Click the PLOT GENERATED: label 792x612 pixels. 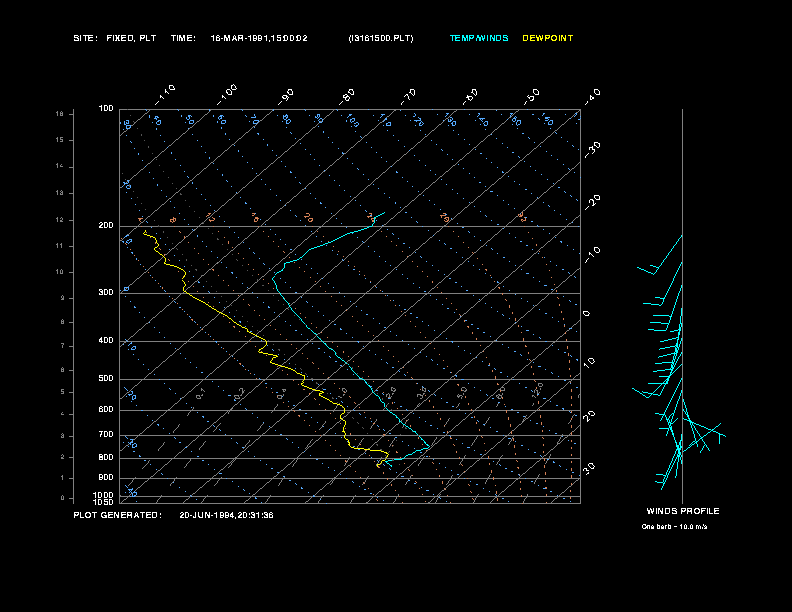(x=118, y=515)
